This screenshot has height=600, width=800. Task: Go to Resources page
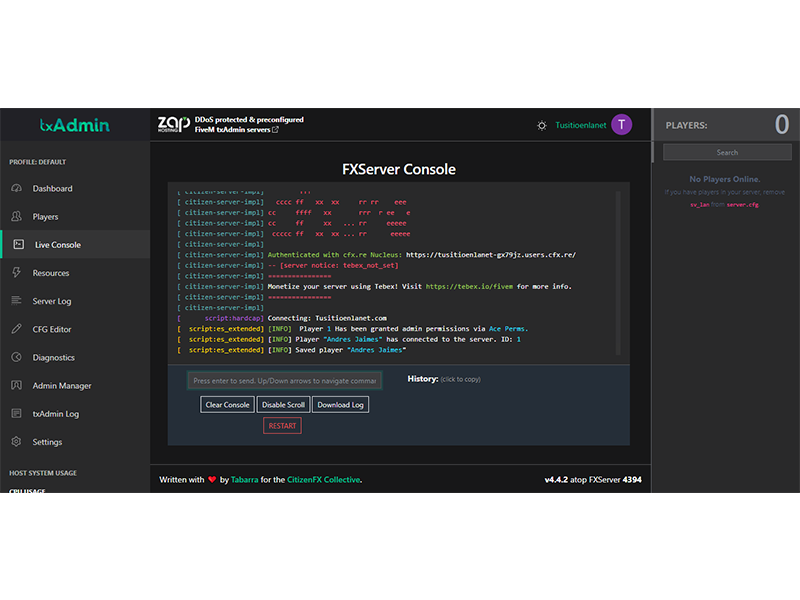(x=76, y=273)
